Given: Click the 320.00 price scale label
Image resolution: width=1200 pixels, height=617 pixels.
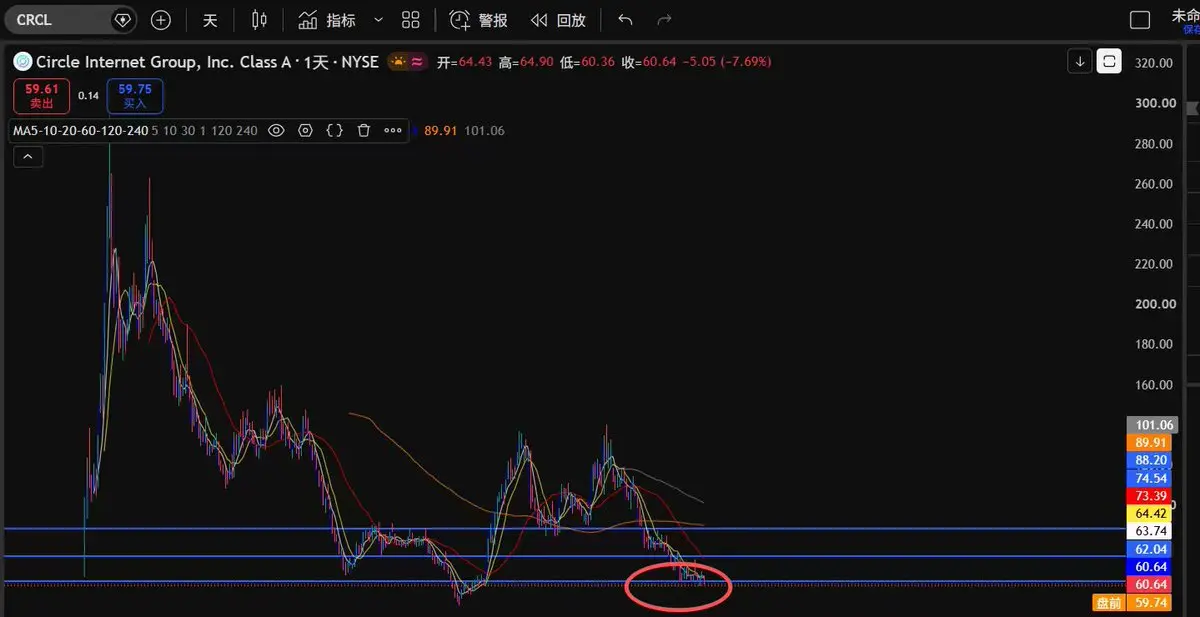Looking at the screenshot, I should point(1153,63).
